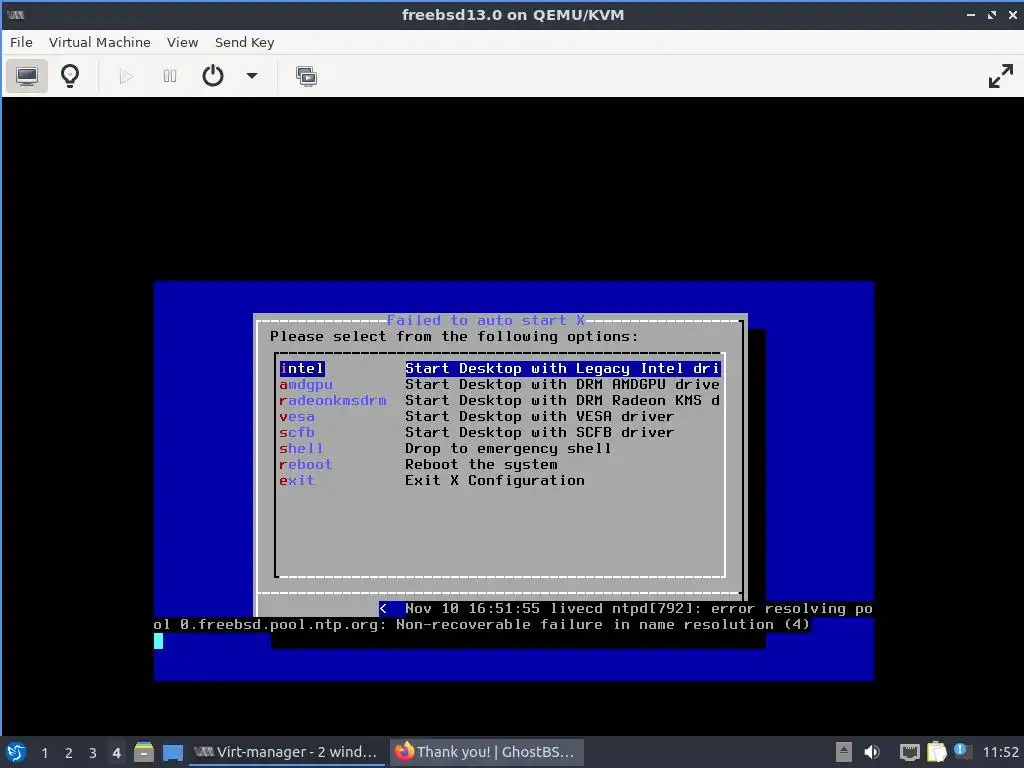Image resolution: width=1024 pixels, height=768 pixels.
Task: Click 'Start Desktop with VESA driver' text
Action: [539, 417]
